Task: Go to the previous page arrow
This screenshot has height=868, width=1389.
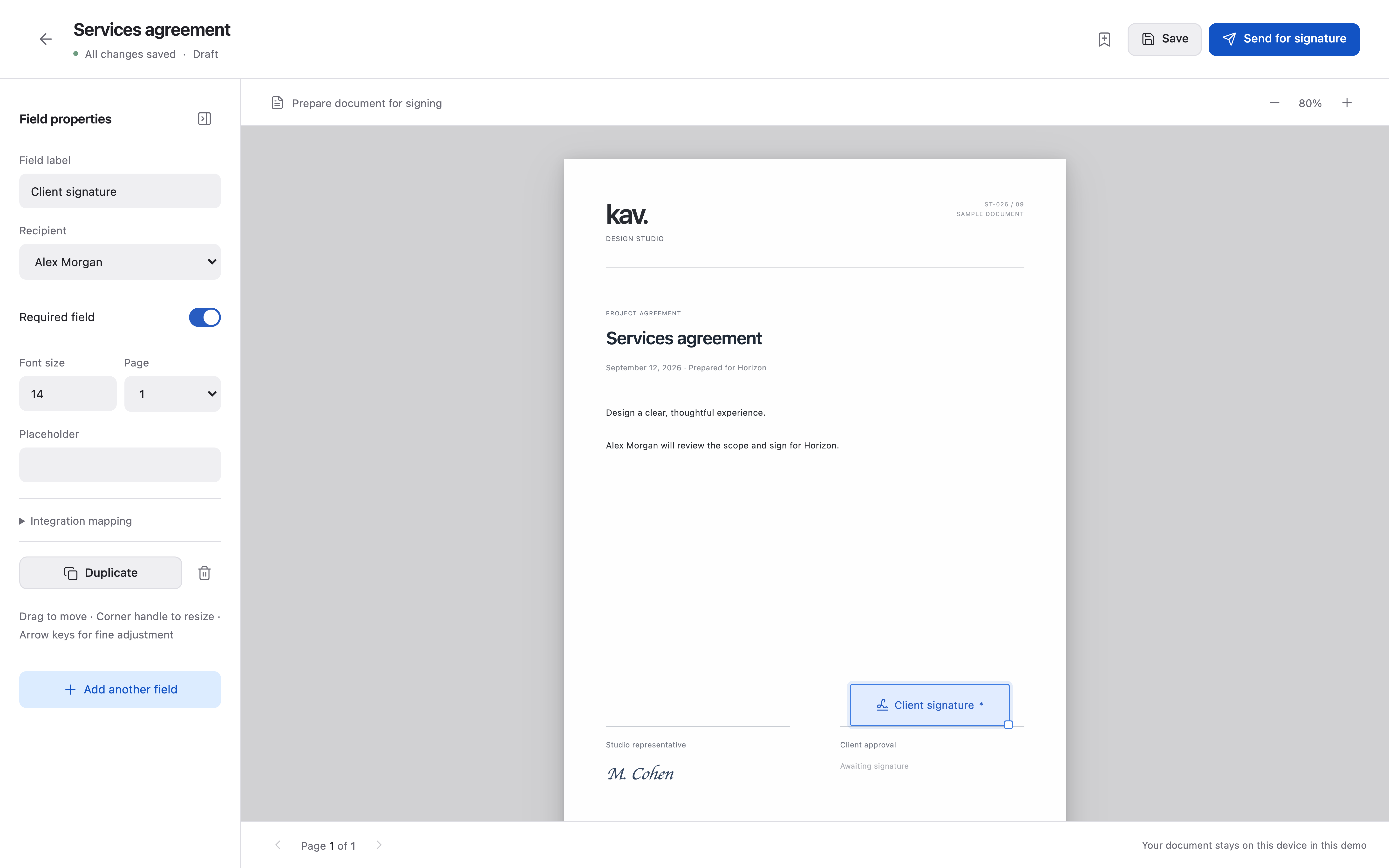Action: 278,845
